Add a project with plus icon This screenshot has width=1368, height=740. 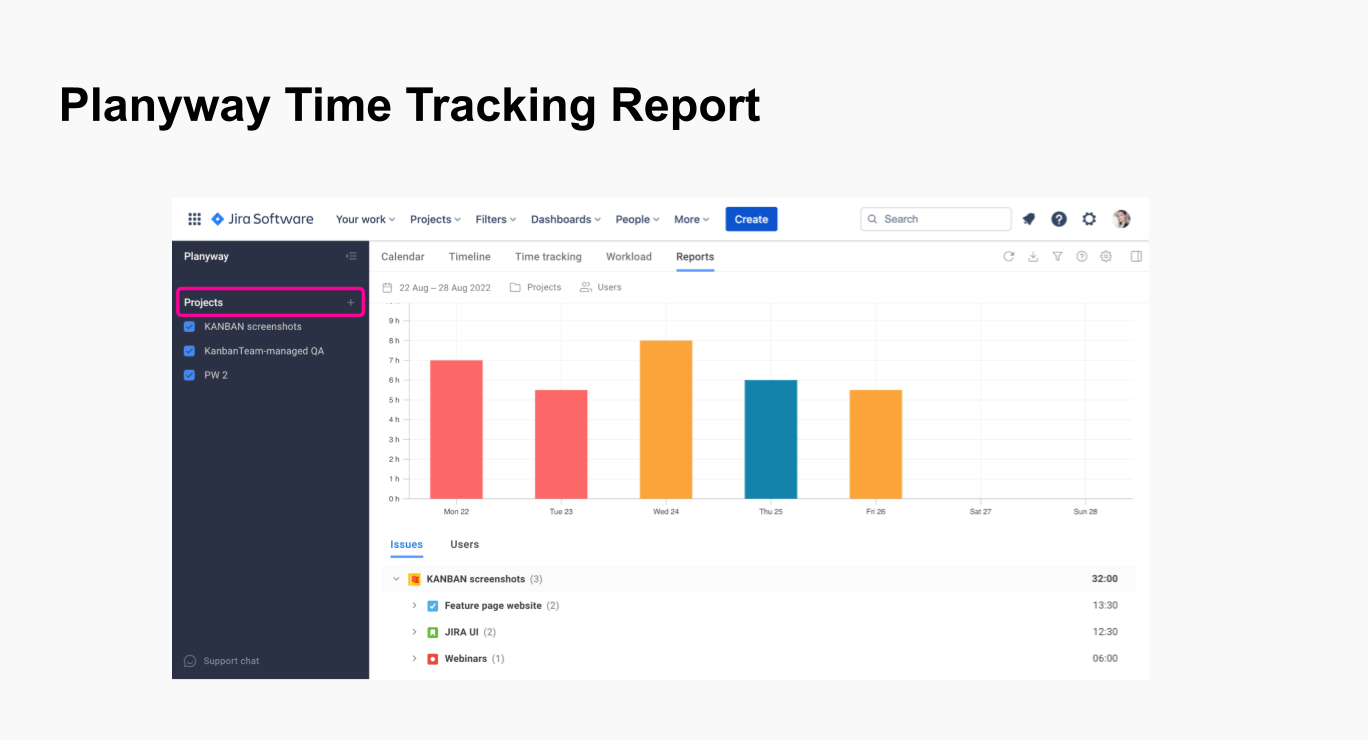[350, 302]
